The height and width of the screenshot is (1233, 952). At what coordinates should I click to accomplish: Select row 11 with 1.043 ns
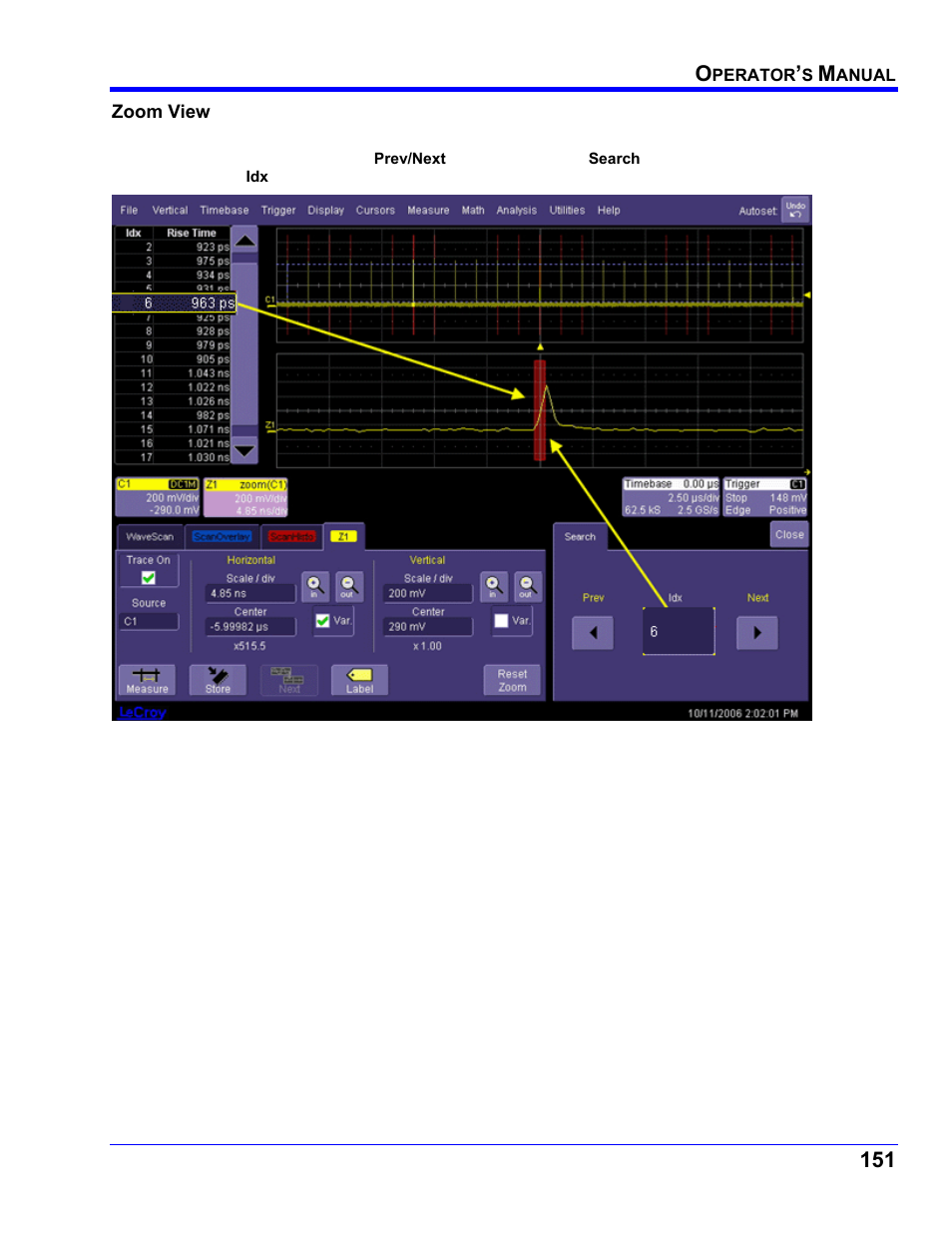click(x=174, y=373)
